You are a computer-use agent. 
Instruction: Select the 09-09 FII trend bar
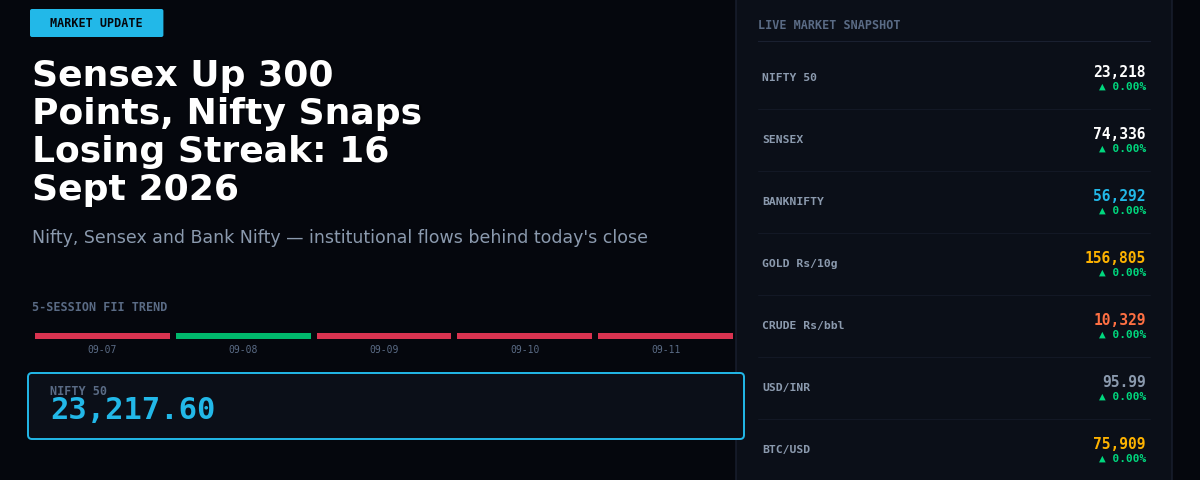point(384,336)
